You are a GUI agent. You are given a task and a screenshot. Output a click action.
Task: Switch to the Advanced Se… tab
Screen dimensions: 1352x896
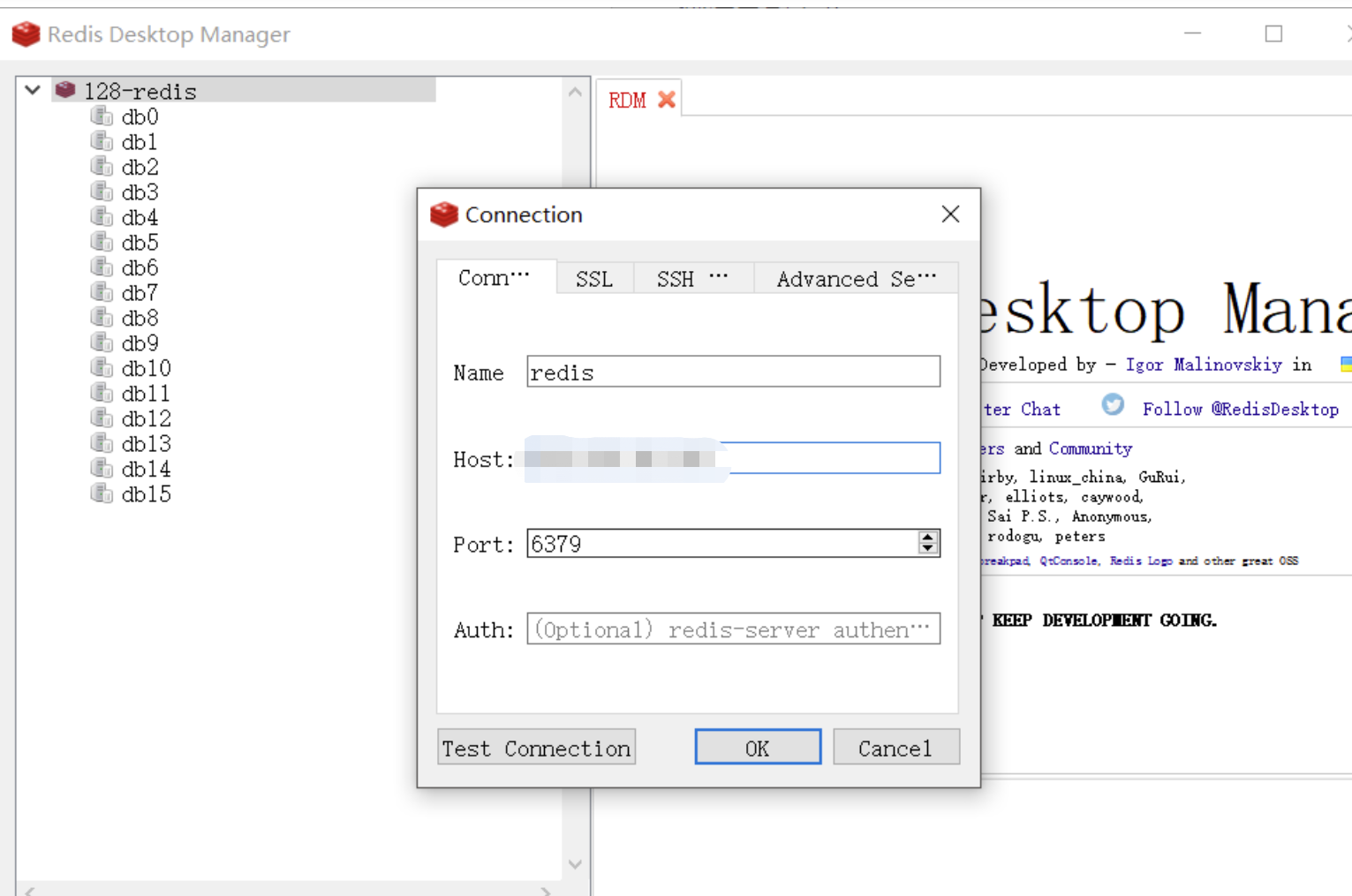856,279
